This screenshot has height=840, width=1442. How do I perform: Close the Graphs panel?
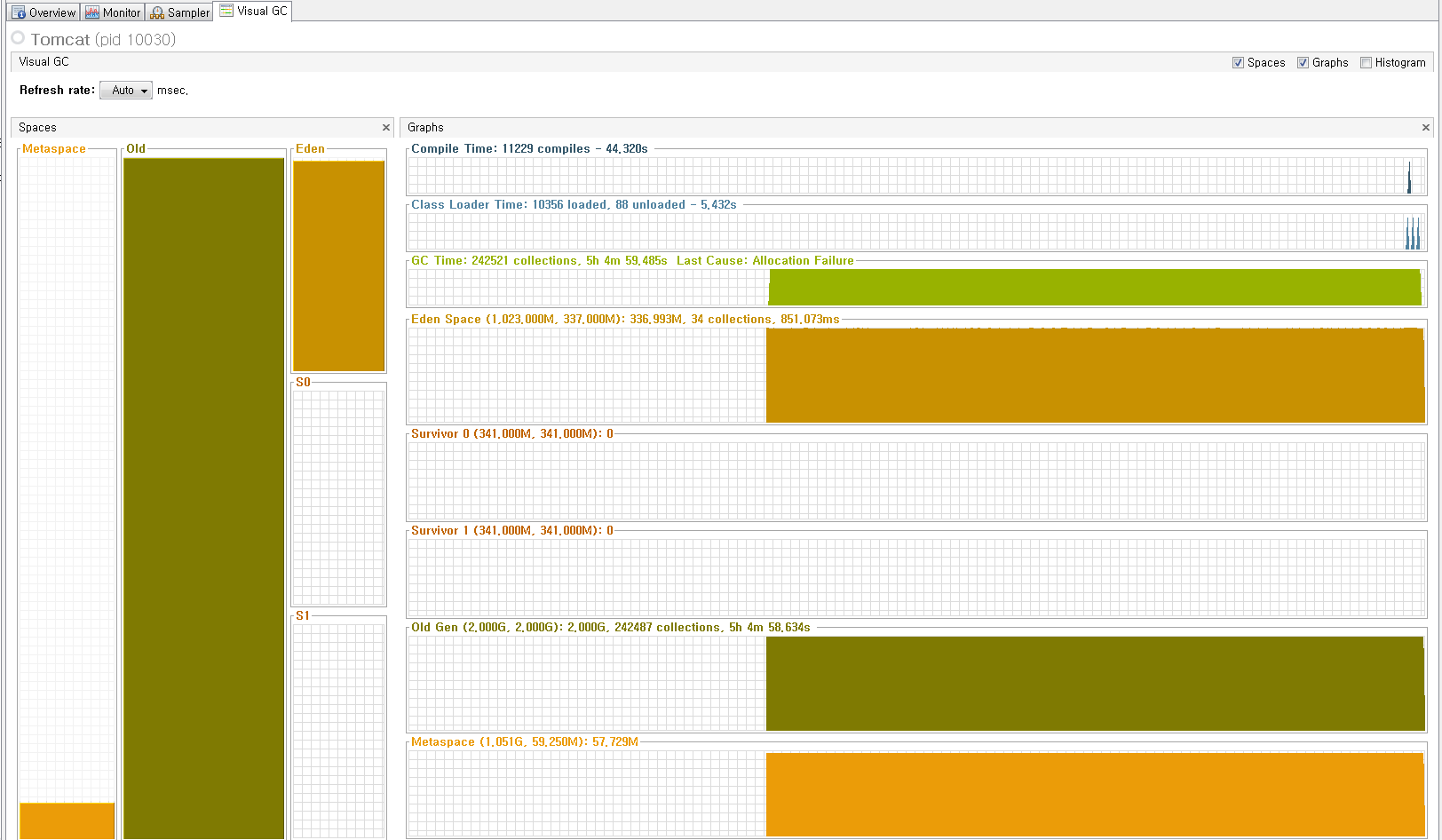click(x=1426, y=128)
